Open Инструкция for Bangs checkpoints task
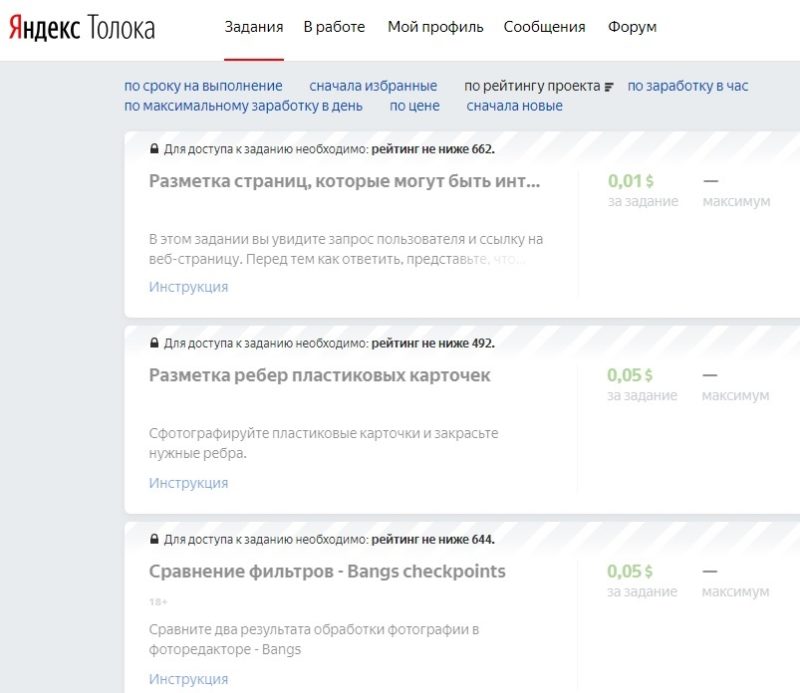 (188, 679)
